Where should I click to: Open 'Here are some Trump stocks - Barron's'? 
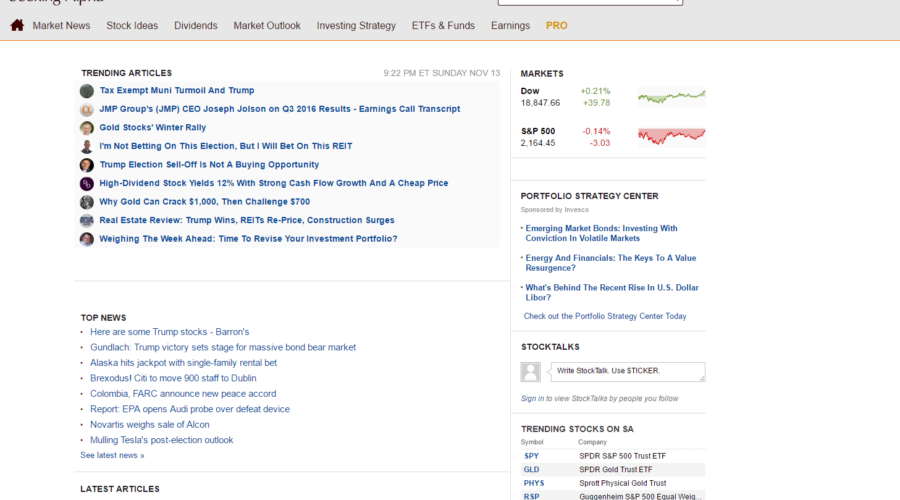[169, 332]
